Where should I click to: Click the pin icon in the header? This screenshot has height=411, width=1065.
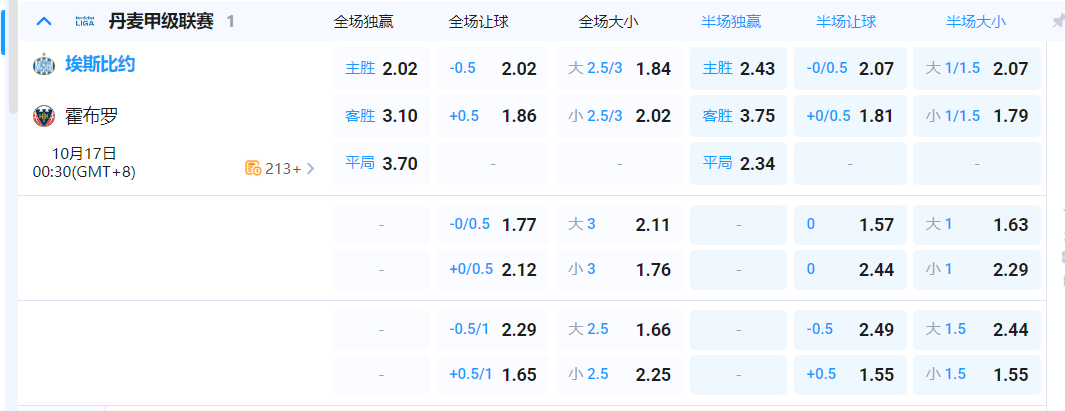coord(1058,21)
